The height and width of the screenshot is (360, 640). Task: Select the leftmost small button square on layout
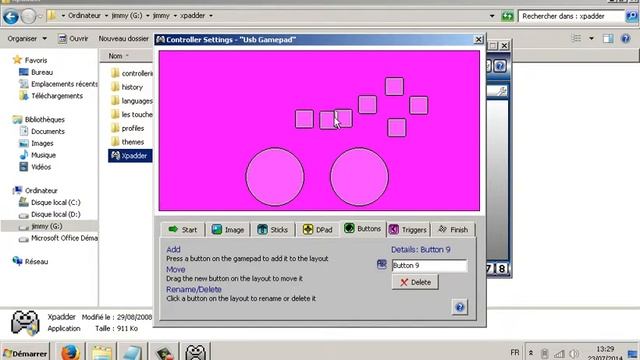click(304, 119)
